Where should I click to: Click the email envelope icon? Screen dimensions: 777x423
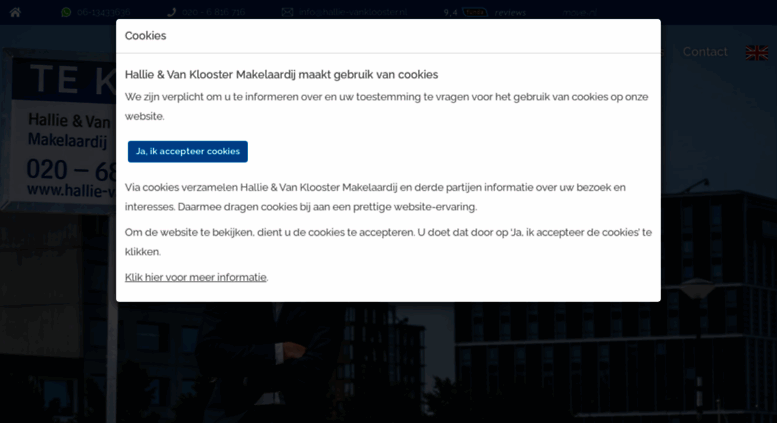click(287, 12)
